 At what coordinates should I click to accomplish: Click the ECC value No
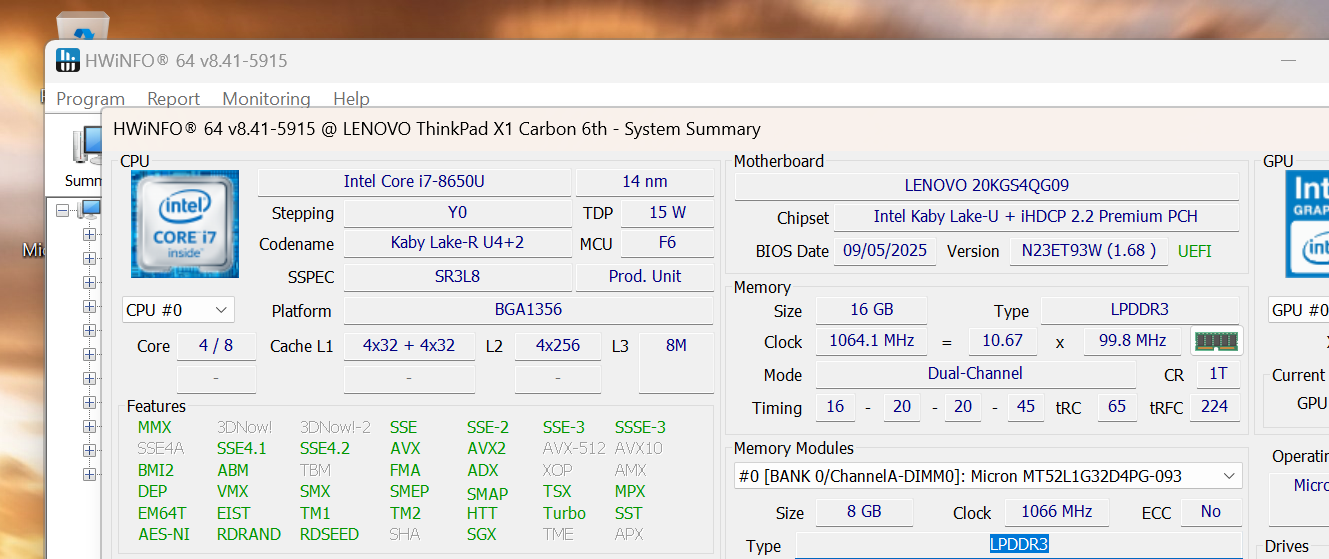[1211, 512]
